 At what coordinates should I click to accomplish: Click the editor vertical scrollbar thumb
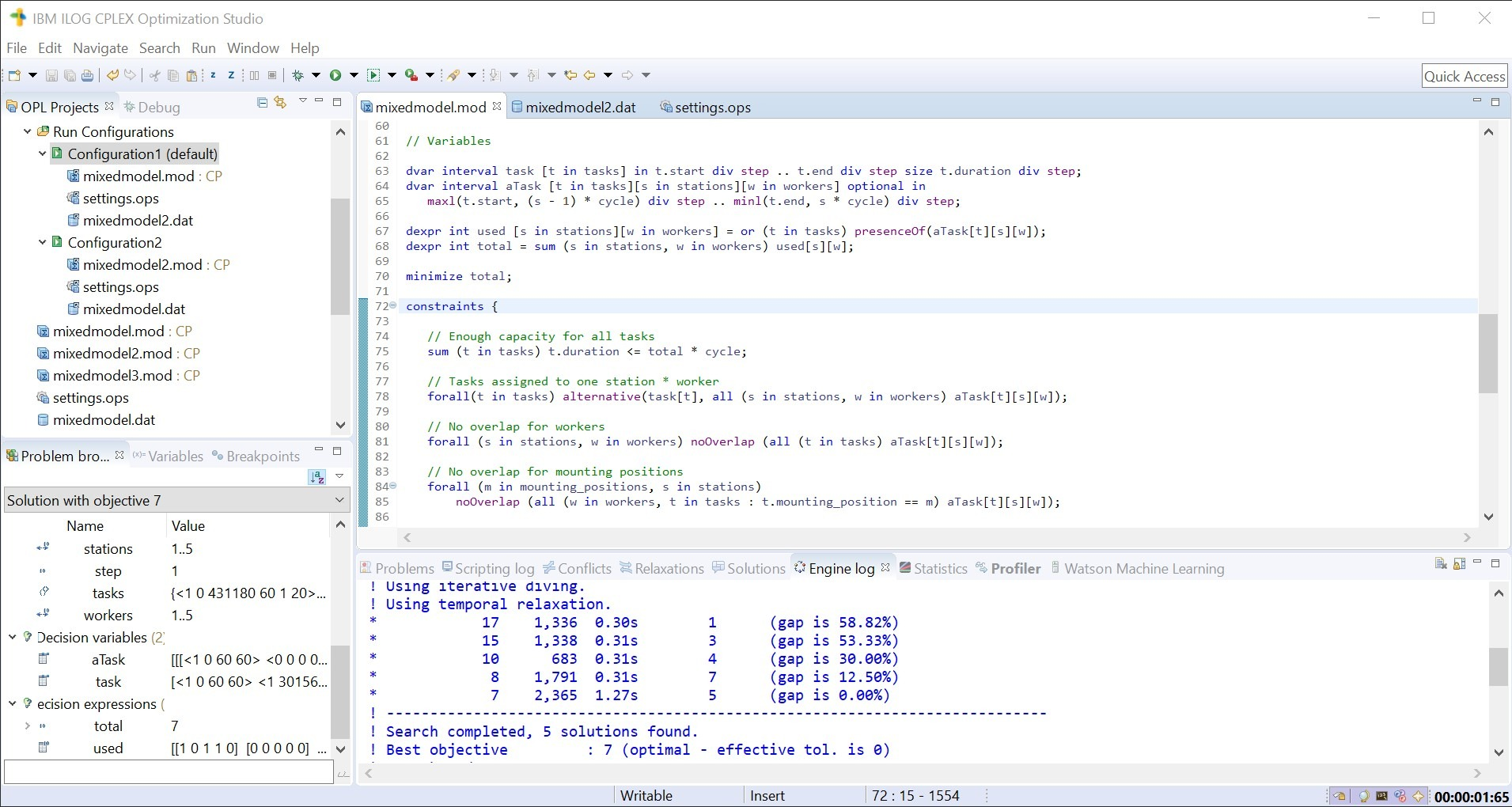(1488, 354)
